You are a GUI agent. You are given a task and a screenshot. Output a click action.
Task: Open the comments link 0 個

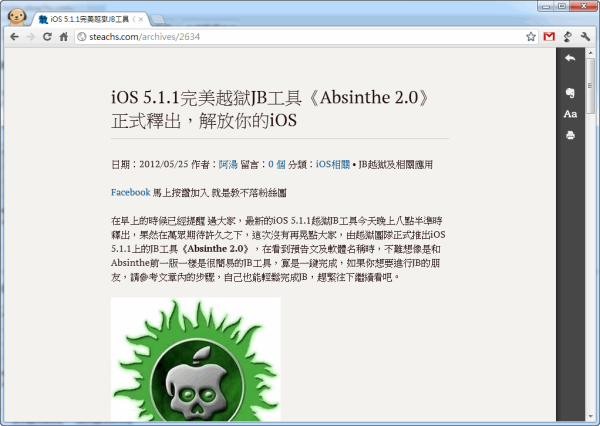point(277,164)
